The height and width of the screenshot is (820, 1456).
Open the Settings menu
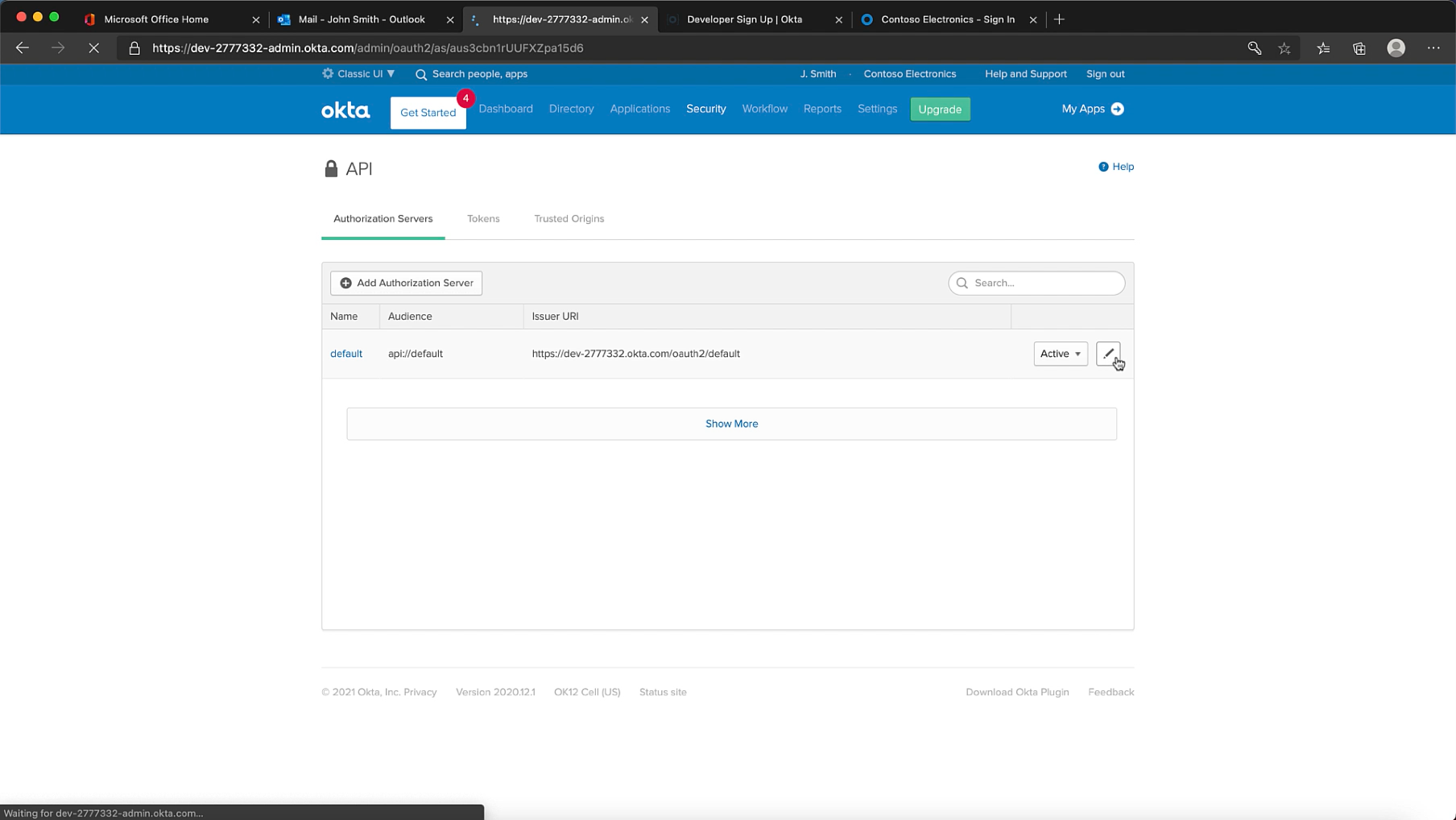pos(878,109)
